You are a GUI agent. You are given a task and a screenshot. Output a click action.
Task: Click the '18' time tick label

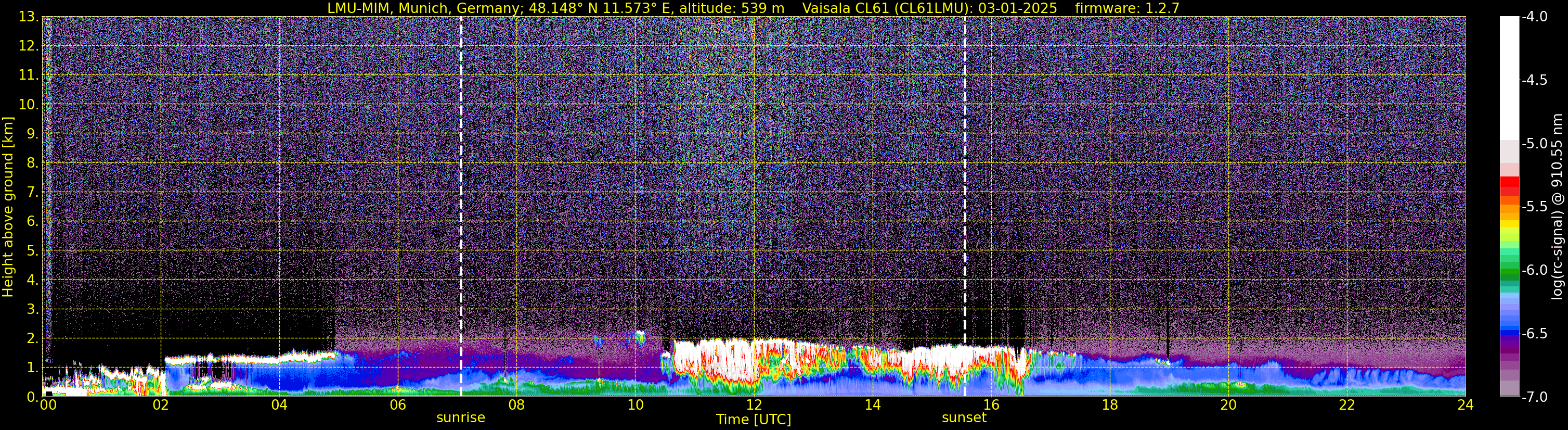(1110, 405)
